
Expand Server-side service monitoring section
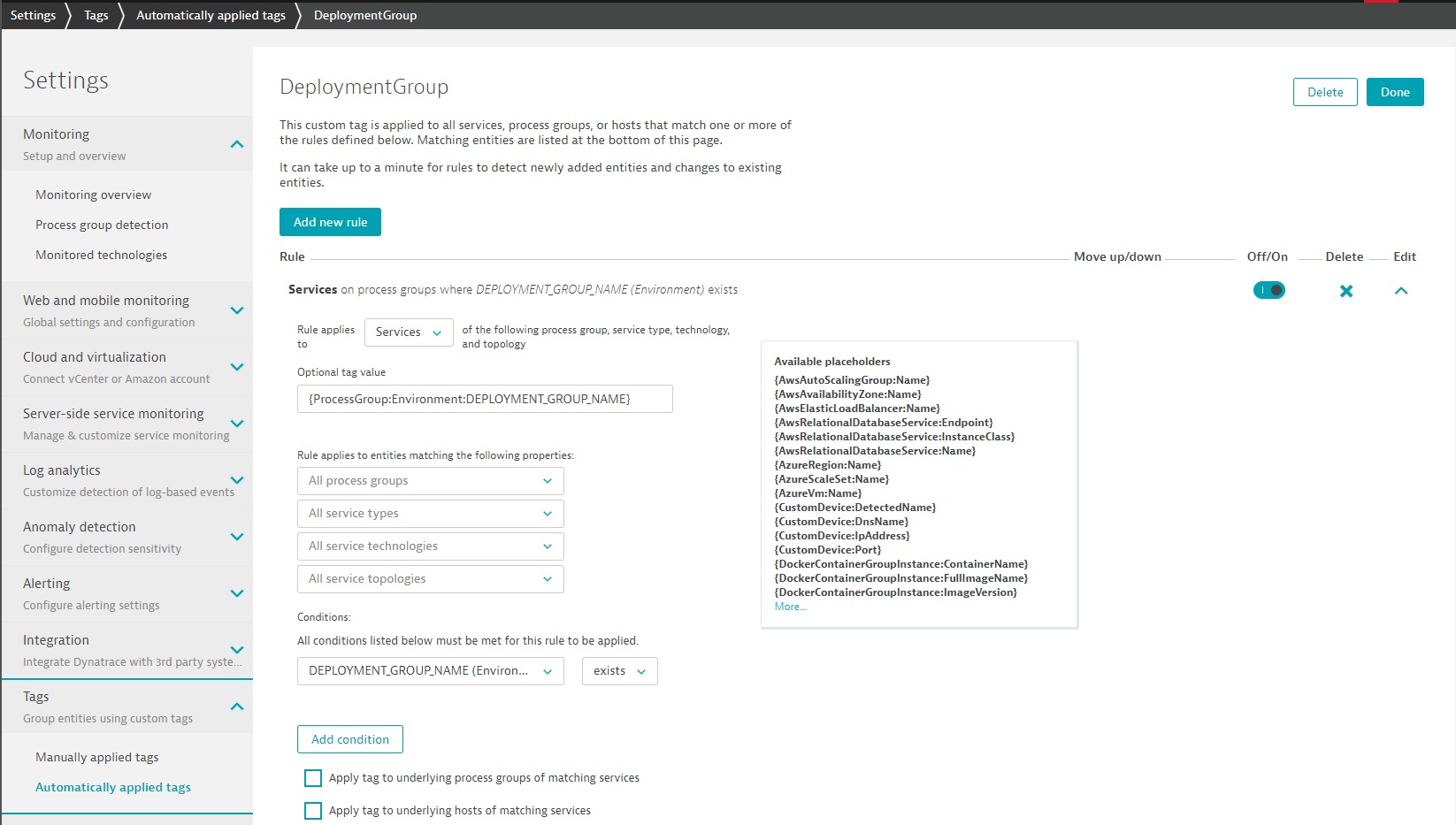point(237,424)
